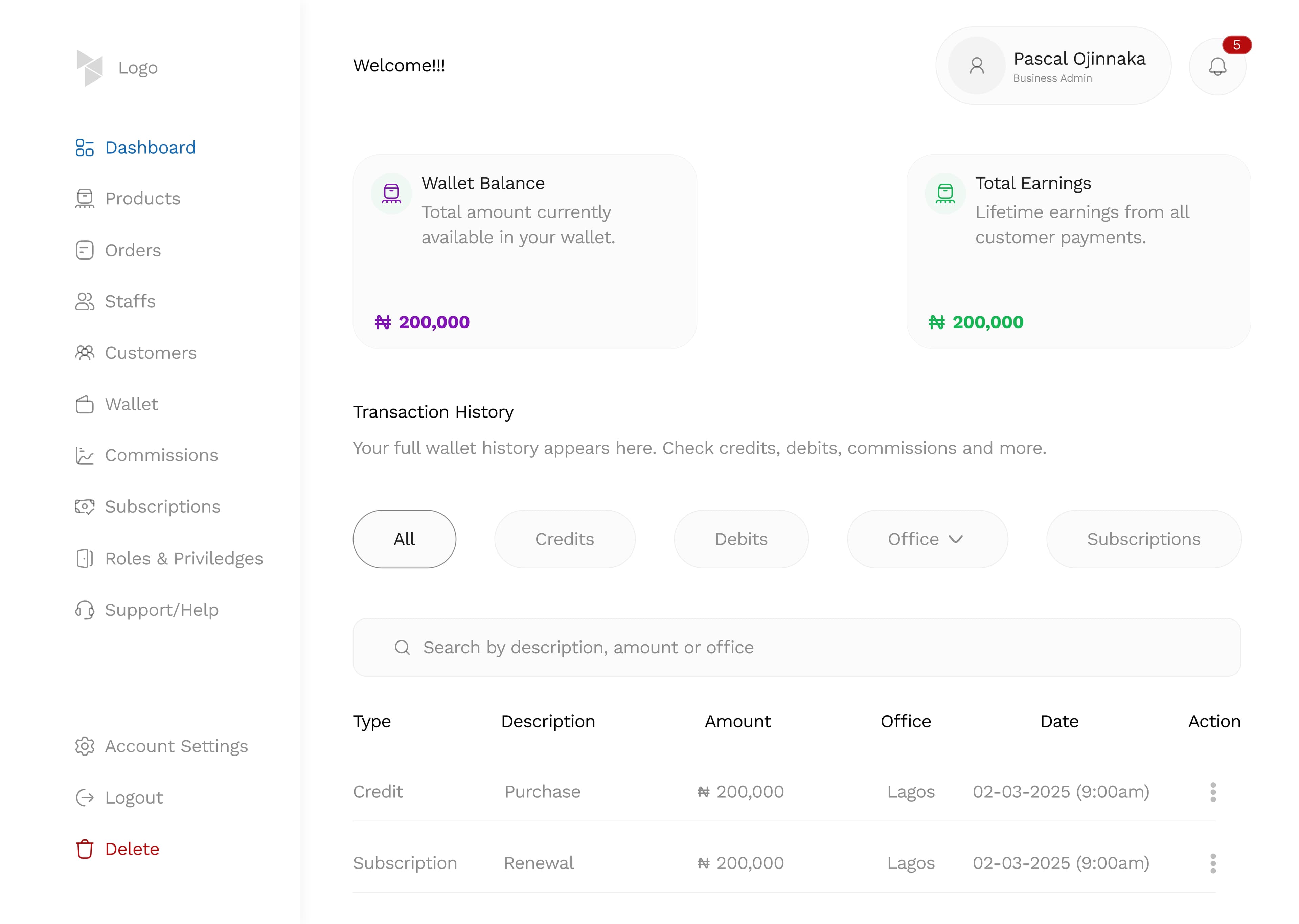Click the Staffs people icon

(84, 301)
